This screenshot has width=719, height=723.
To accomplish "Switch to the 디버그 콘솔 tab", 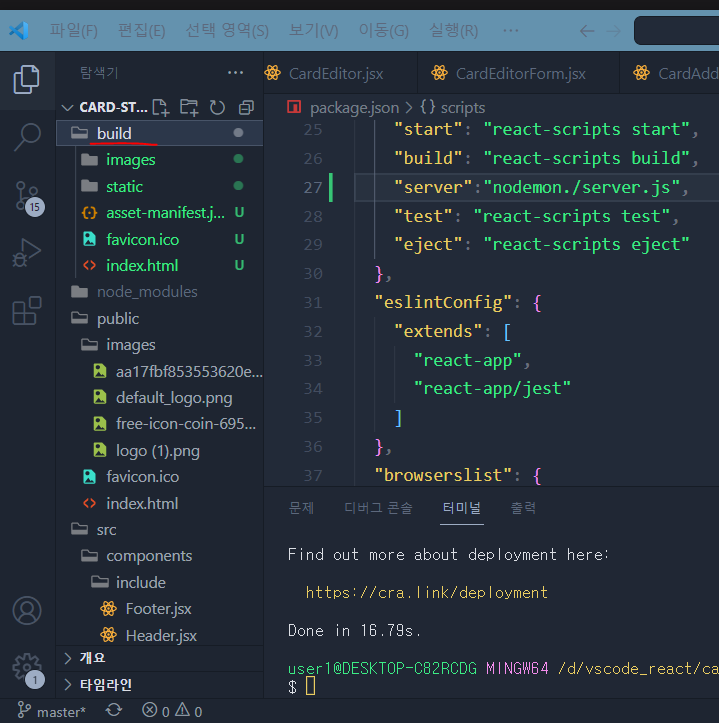I will [x=378, y=508].
